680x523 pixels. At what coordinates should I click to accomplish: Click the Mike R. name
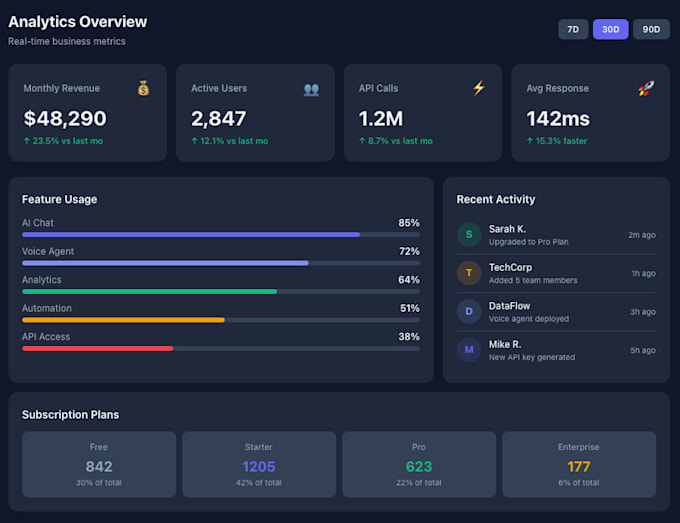tap(505, 344)
